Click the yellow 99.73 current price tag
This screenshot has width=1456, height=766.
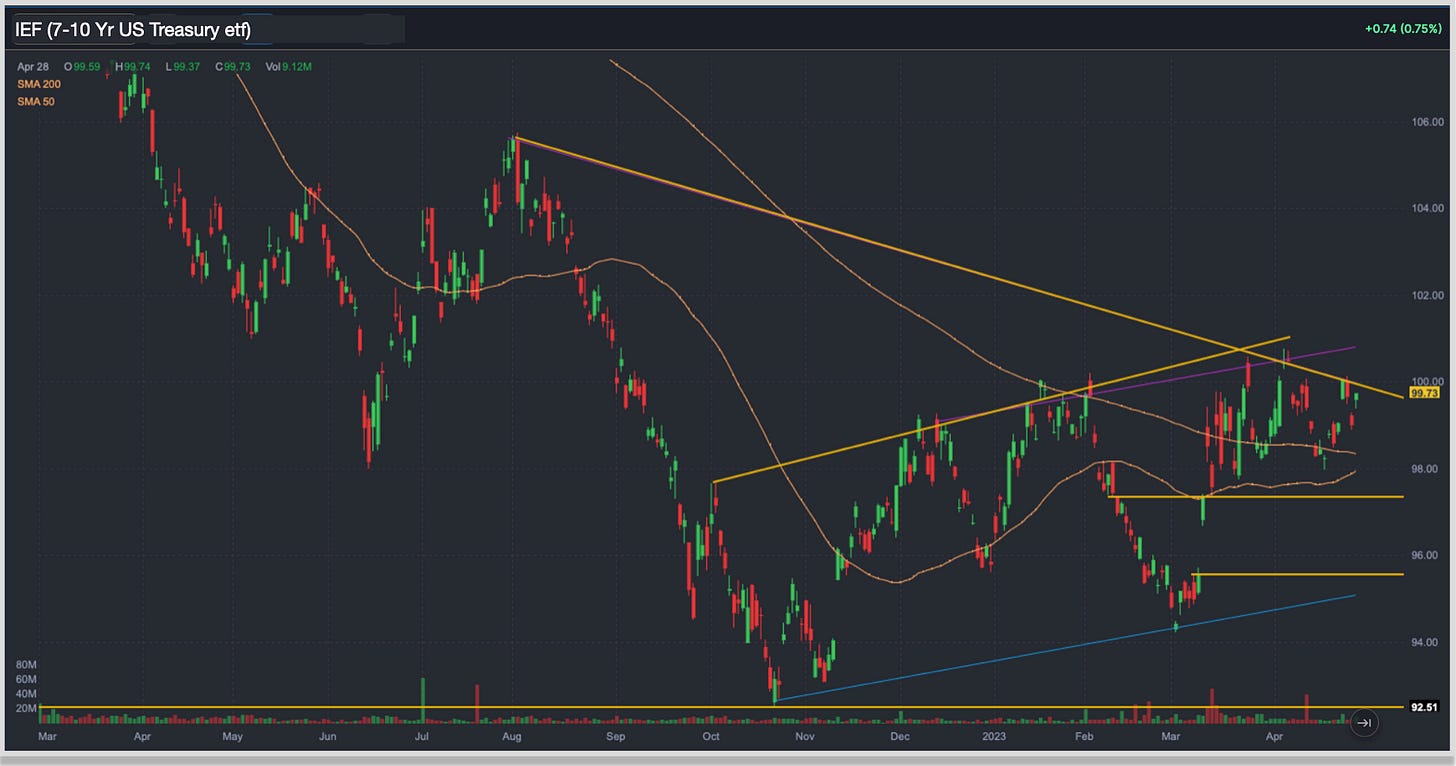[x=1422, y=394]
